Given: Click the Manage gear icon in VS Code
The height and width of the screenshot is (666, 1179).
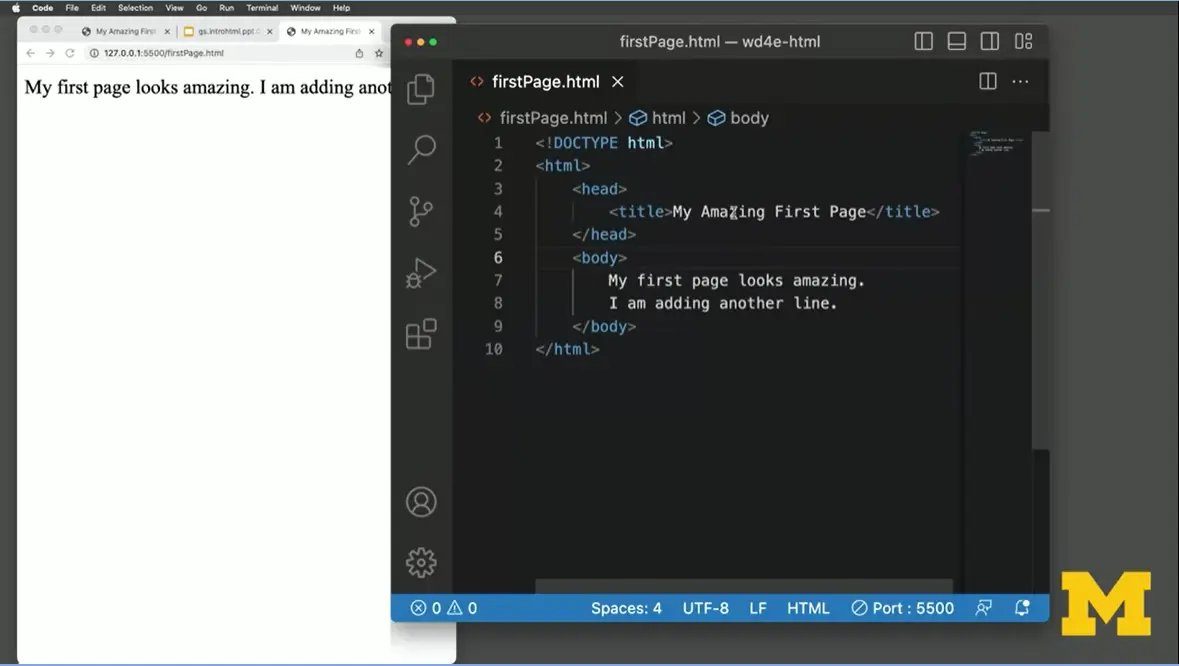Looking at the screenshot, I should (420, 562).
